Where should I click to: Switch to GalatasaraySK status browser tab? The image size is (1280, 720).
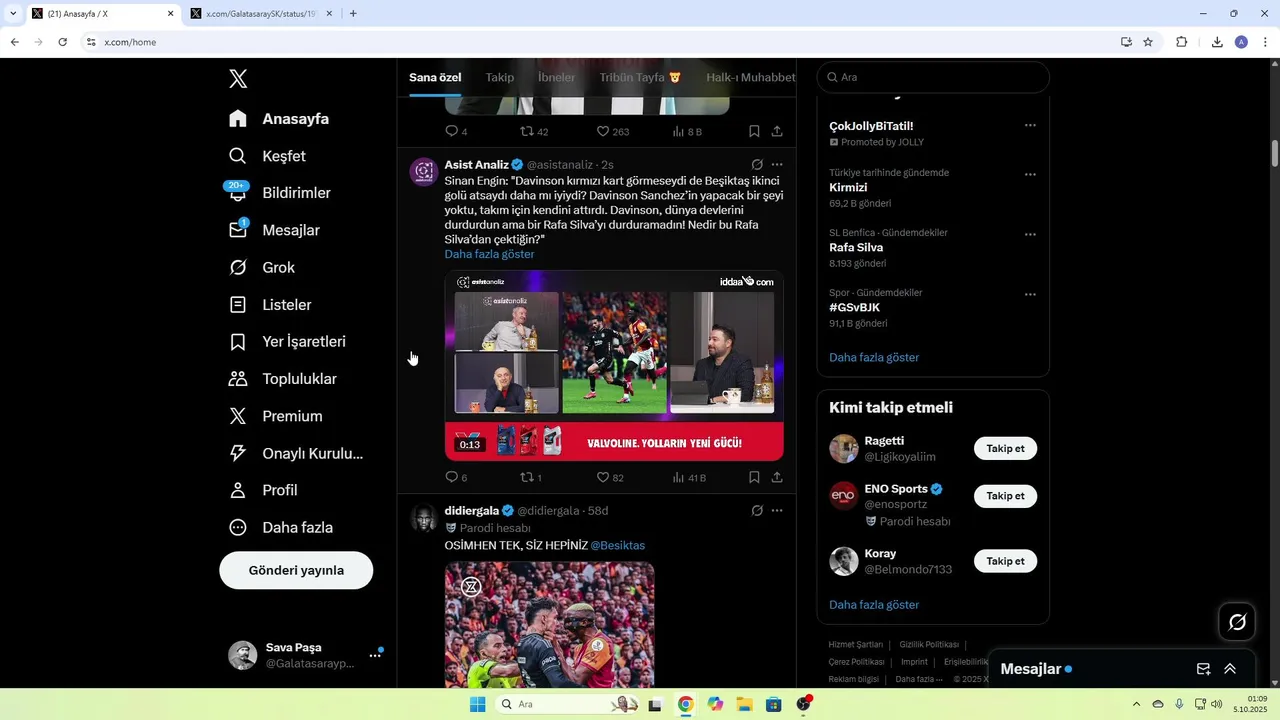[260, 14]
